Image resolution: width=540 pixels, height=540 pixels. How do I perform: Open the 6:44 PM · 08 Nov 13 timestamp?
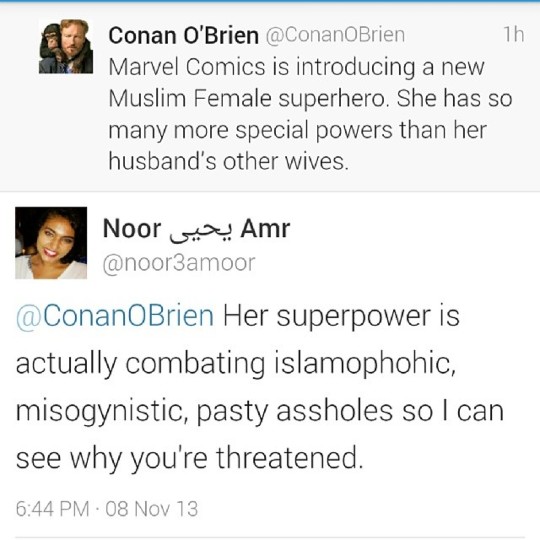pos(107,509)
